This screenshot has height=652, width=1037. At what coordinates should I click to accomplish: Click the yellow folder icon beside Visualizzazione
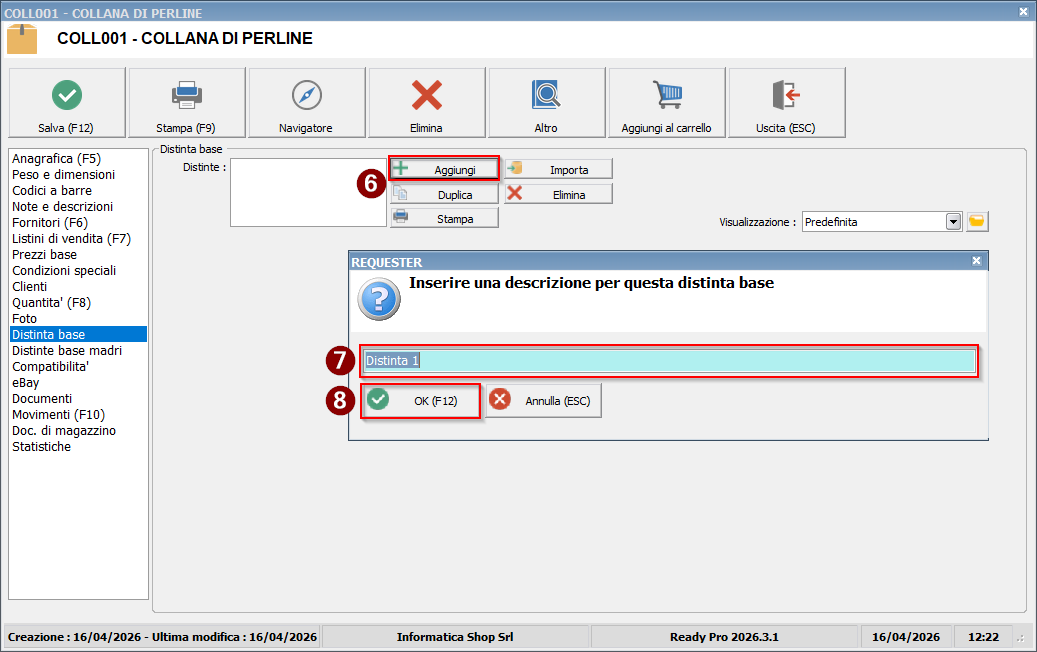click(x=977, y=221)
